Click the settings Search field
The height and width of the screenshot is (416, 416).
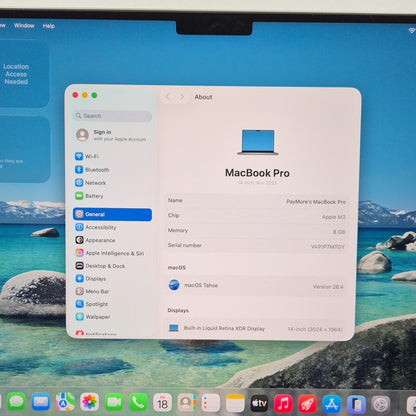[x=112, y=116]
